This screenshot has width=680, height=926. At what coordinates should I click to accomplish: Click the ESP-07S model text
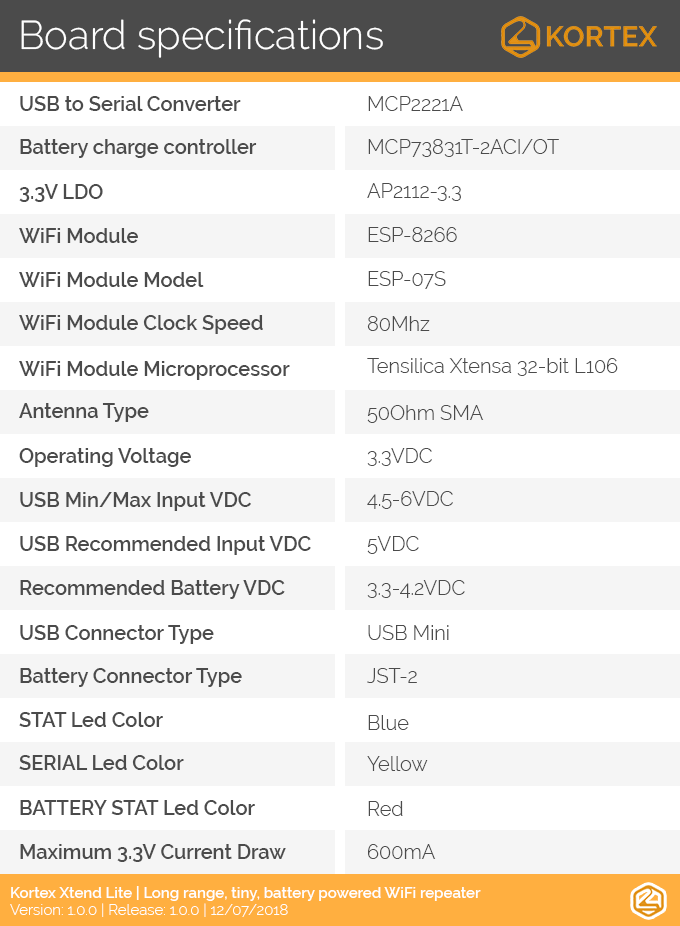click(406, 279)
